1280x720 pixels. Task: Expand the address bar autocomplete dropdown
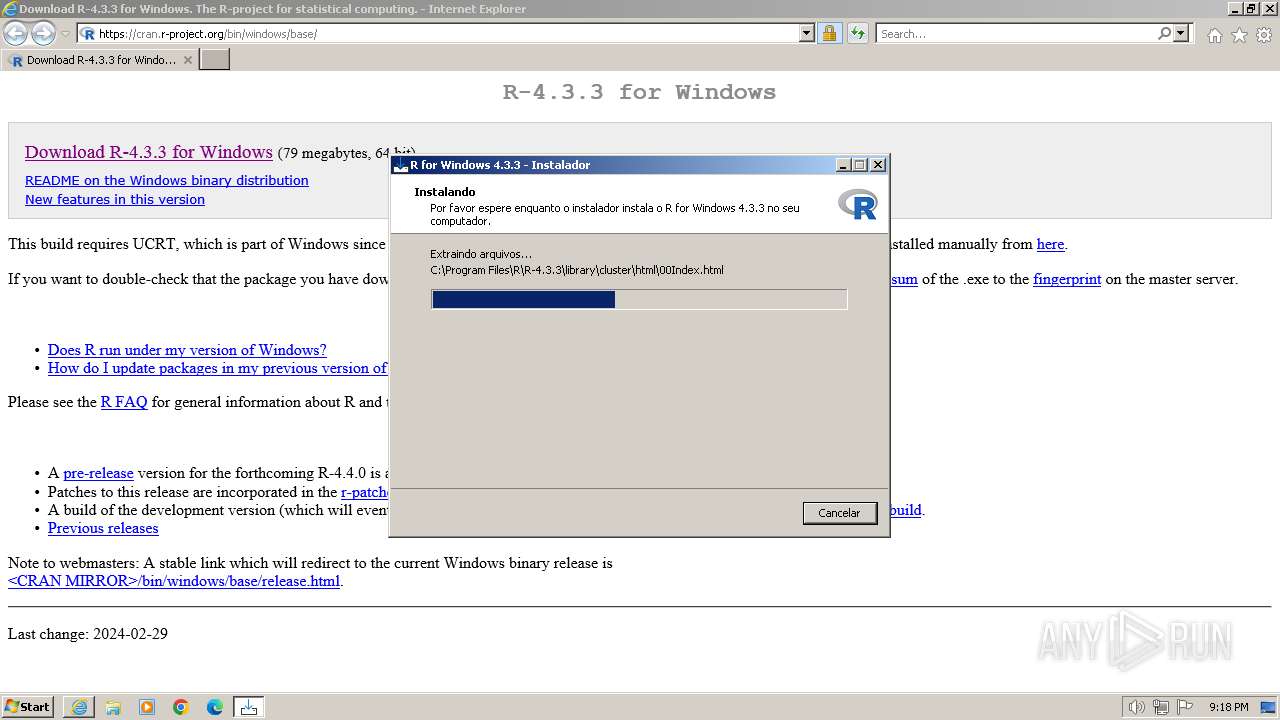(x=807, y=33)
